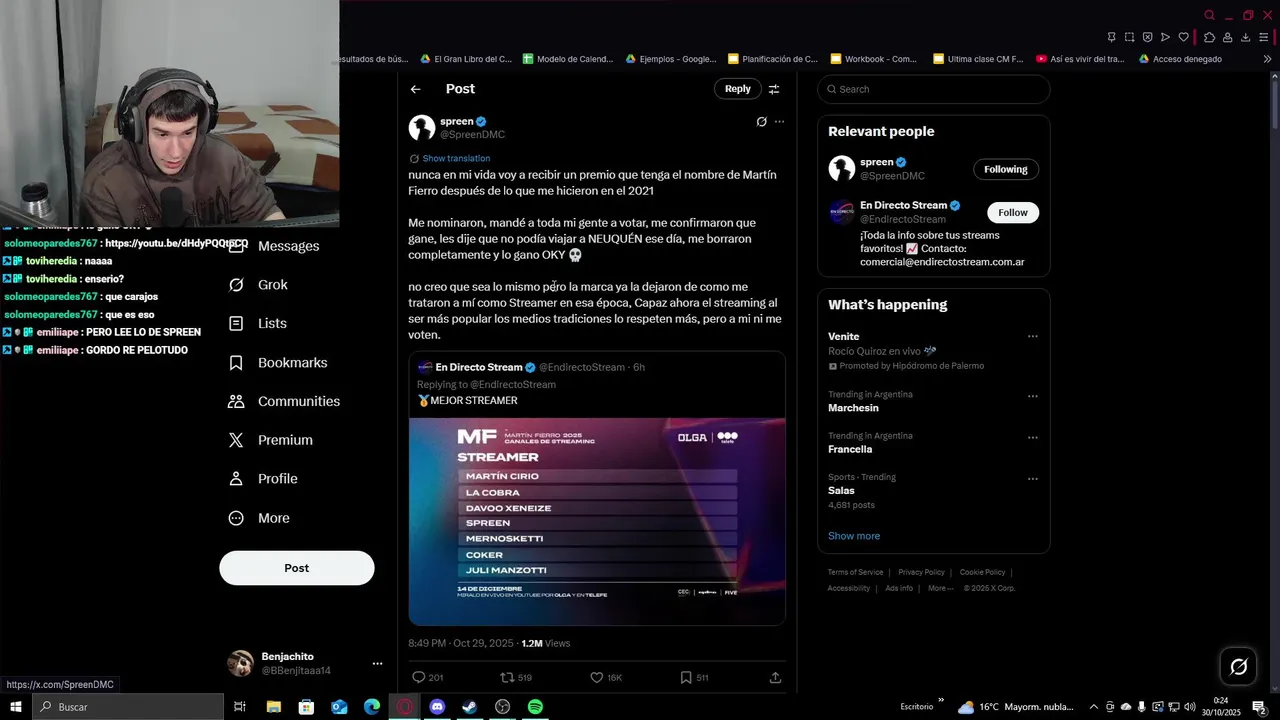Click the Marchesin trending topic

(x=853, y=408)
